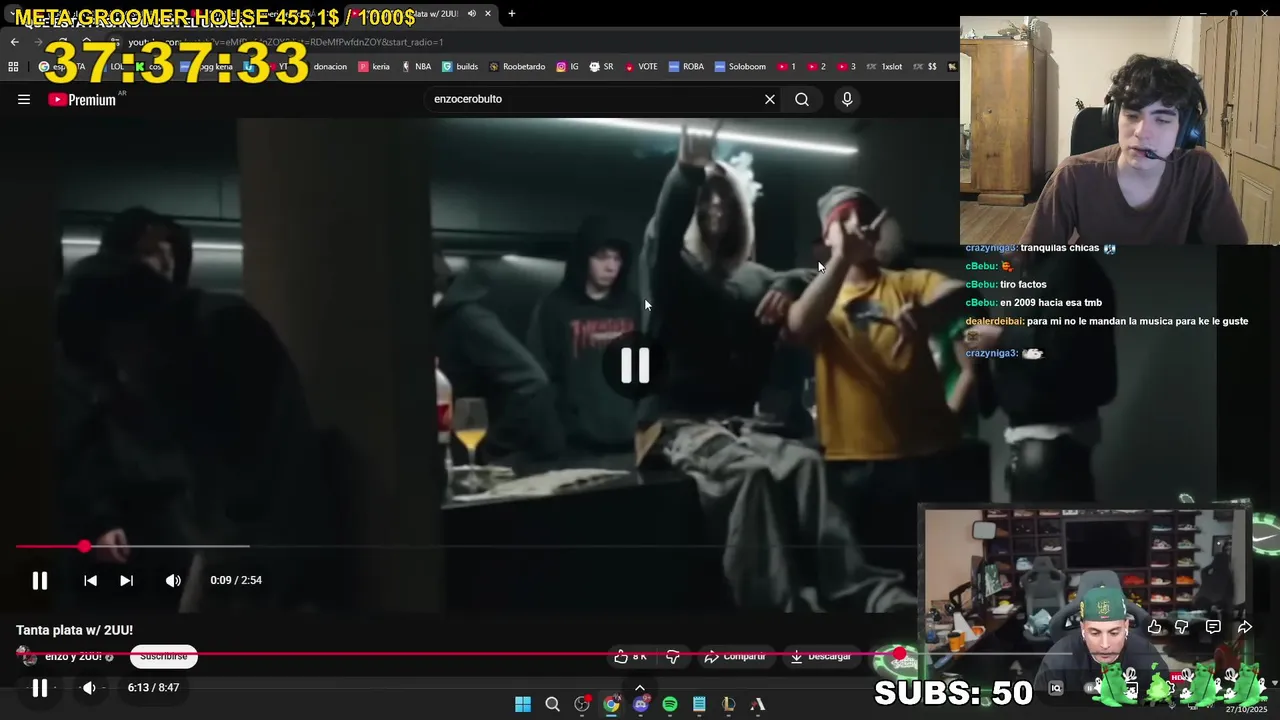Open the Roobetardo bookmark

[x=517, y=67]
